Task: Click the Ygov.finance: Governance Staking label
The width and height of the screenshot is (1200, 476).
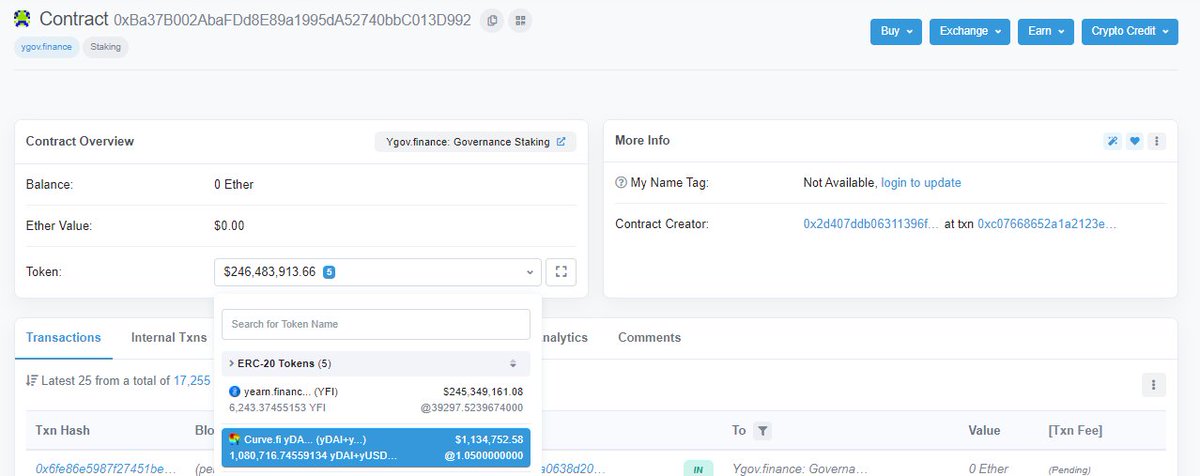Action: 468,142
